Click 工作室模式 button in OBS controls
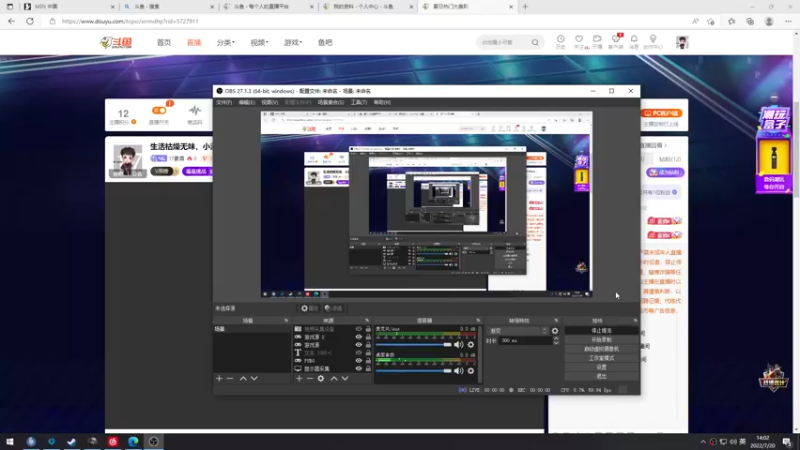 click(x=602, y=358)
